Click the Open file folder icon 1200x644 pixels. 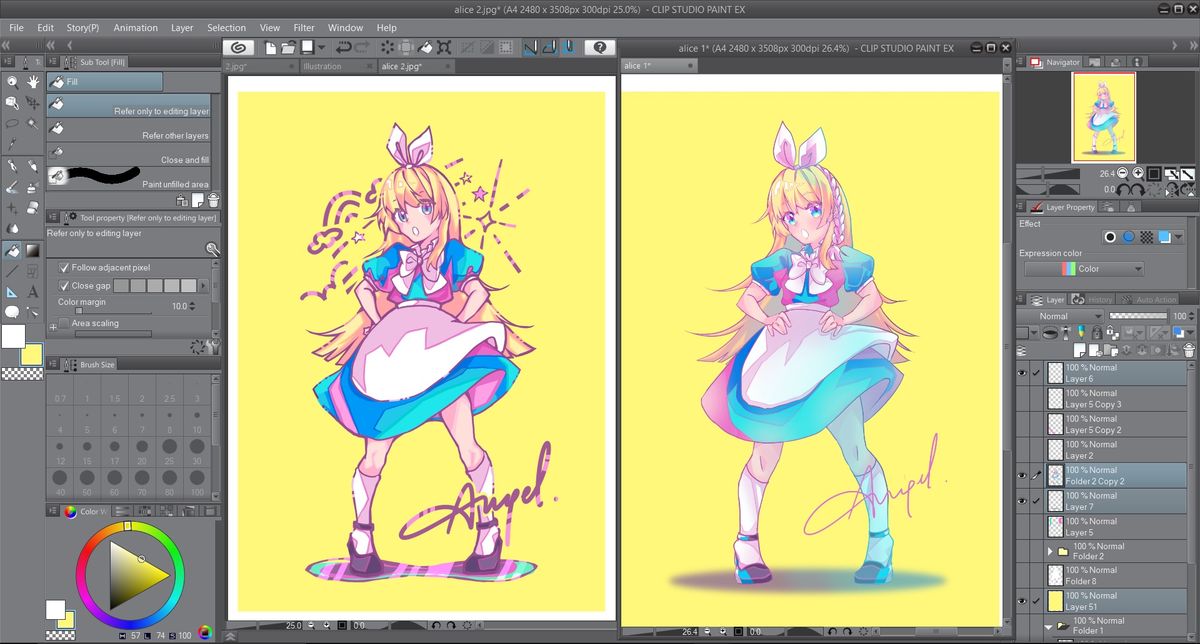tap(288, 47)
